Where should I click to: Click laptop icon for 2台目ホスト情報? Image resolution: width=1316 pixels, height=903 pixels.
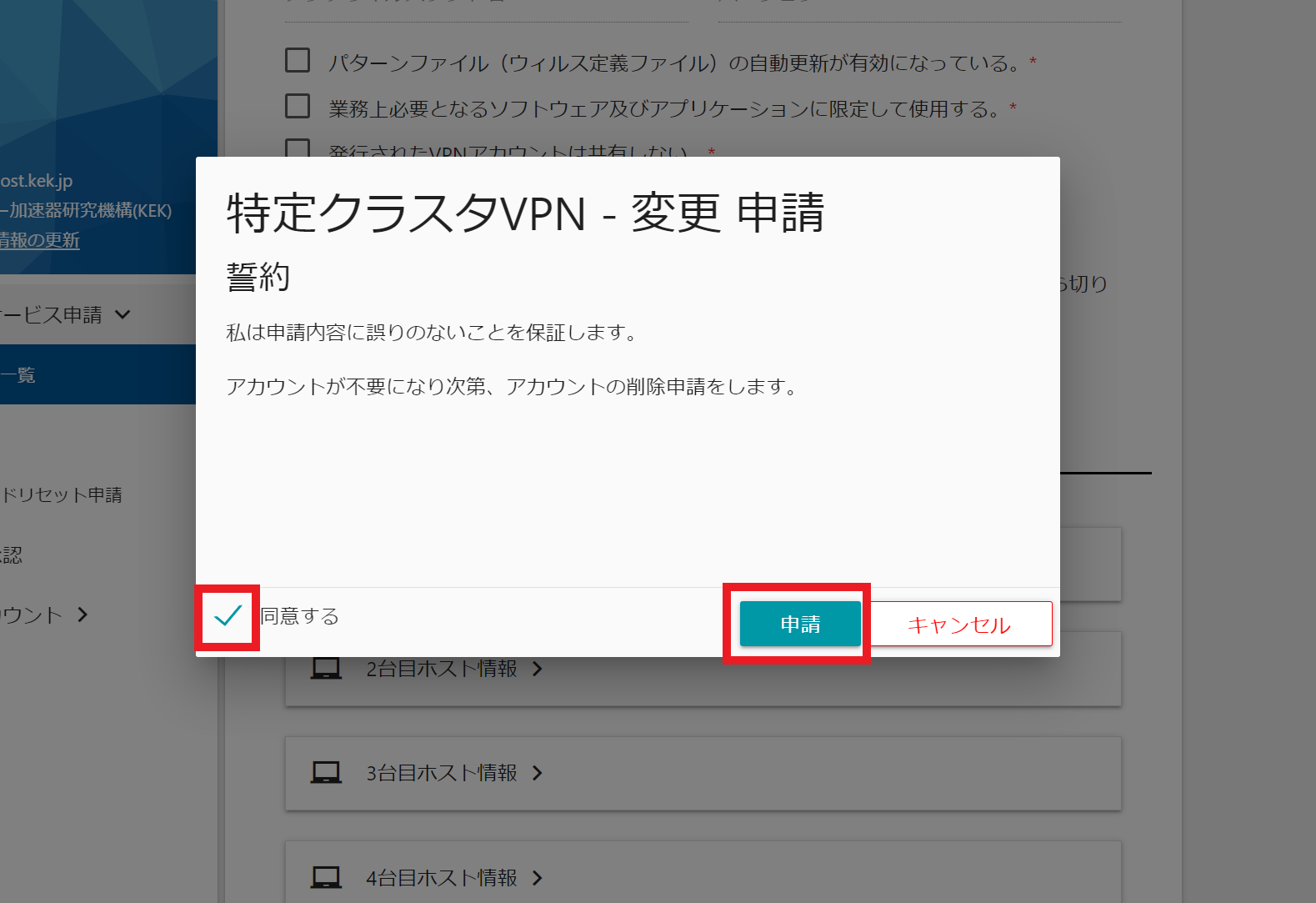326,669
